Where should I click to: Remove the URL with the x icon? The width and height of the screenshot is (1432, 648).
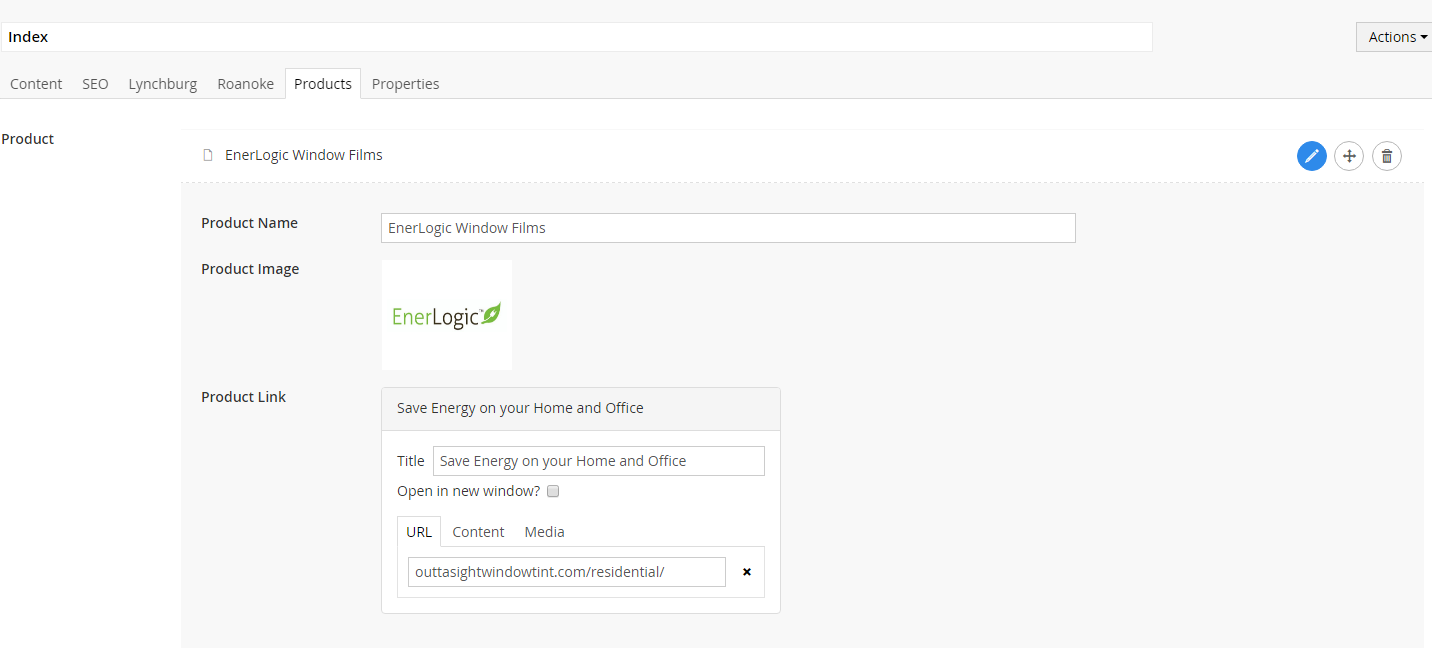(747, 572)
